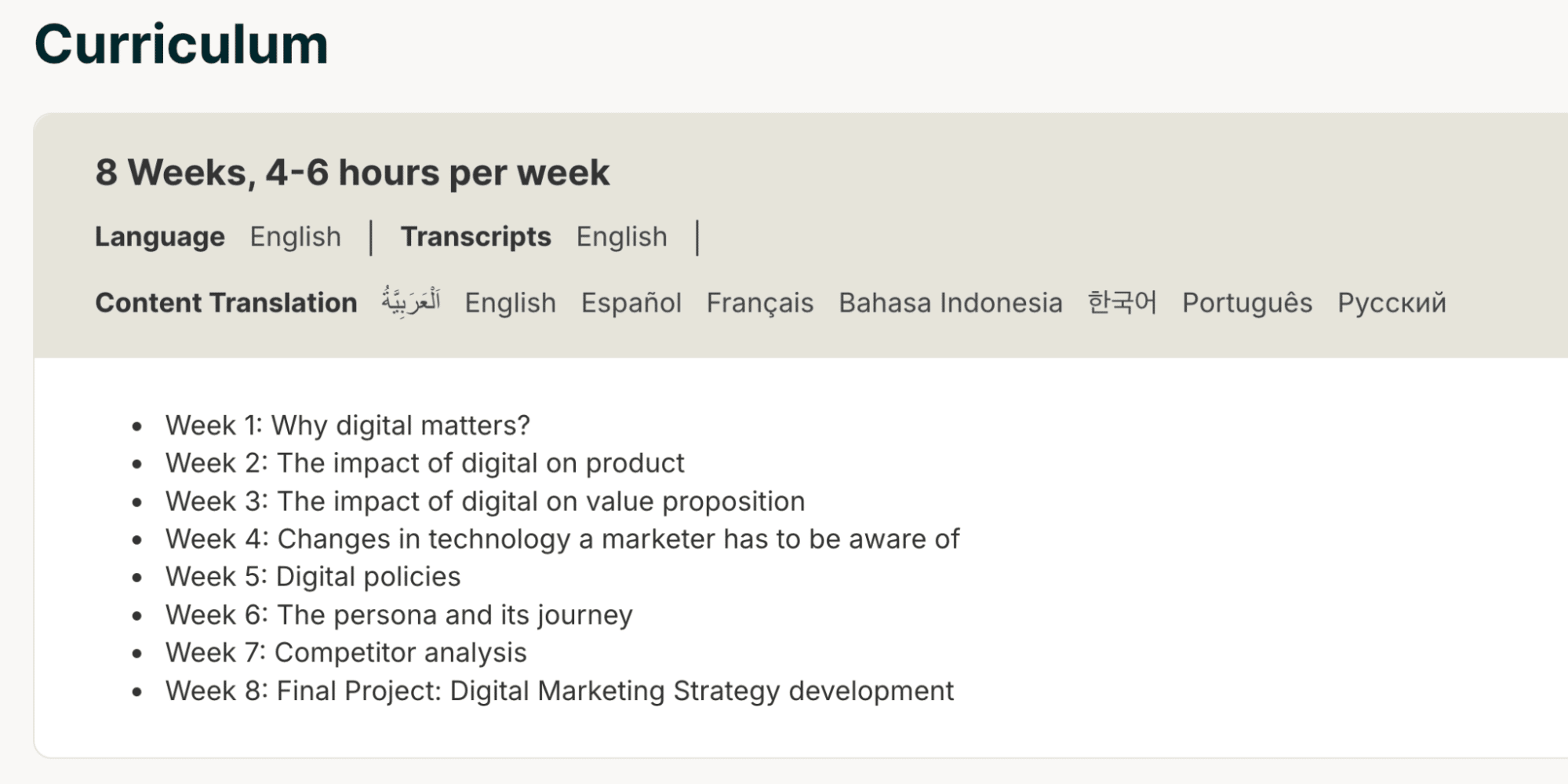The height and width of the screenshot is (784, 1568).
Task: Click English next to the Transcripts label
Action: click(621, 237)
